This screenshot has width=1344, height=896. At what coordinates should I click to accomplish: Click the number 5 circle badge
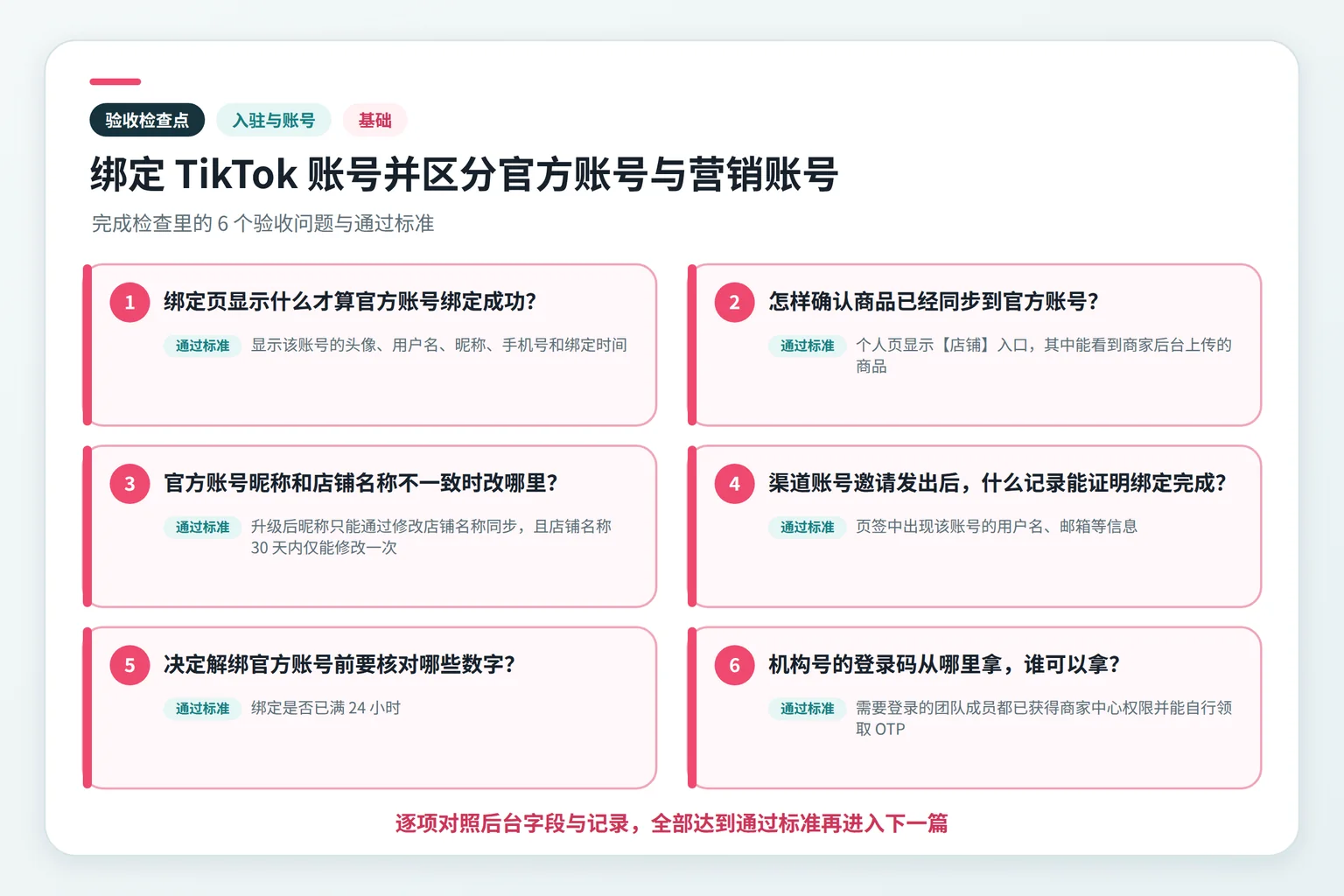tap(129, 665)
